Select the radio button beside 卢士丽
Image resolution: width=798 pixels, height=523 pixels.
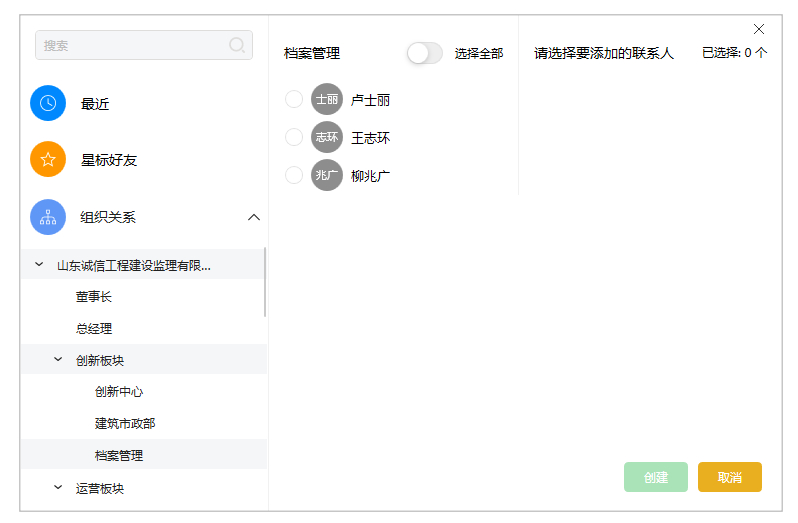pyautogui.click(x=294, y=99)
